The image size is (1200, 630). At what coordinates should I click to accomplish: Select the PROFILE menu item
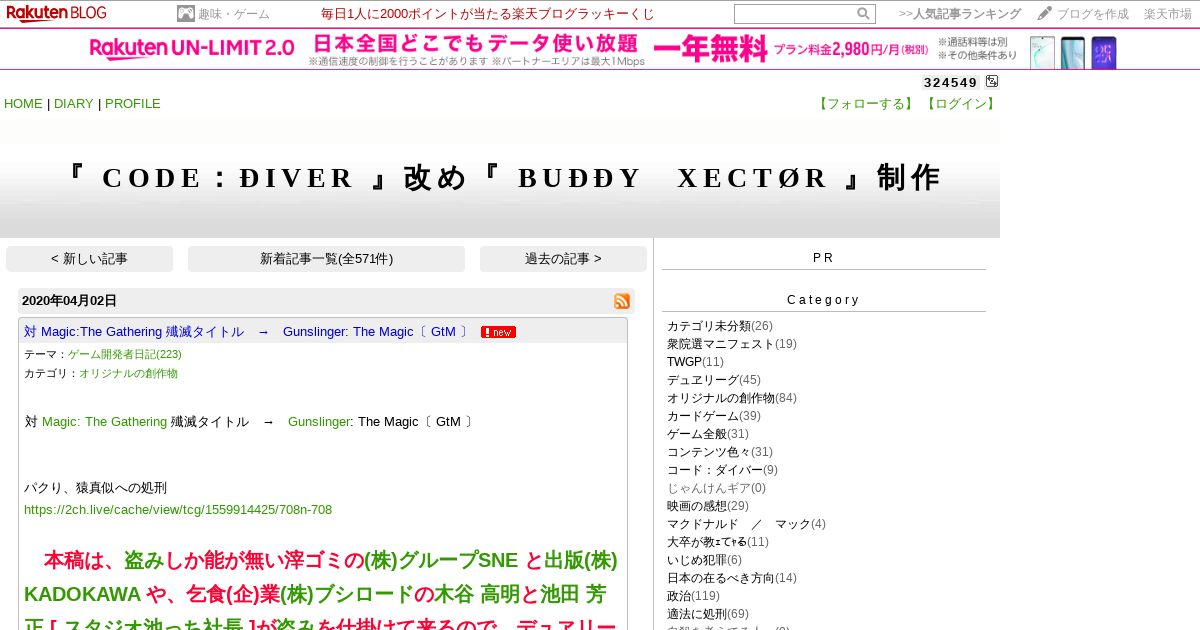click(133, 104)
